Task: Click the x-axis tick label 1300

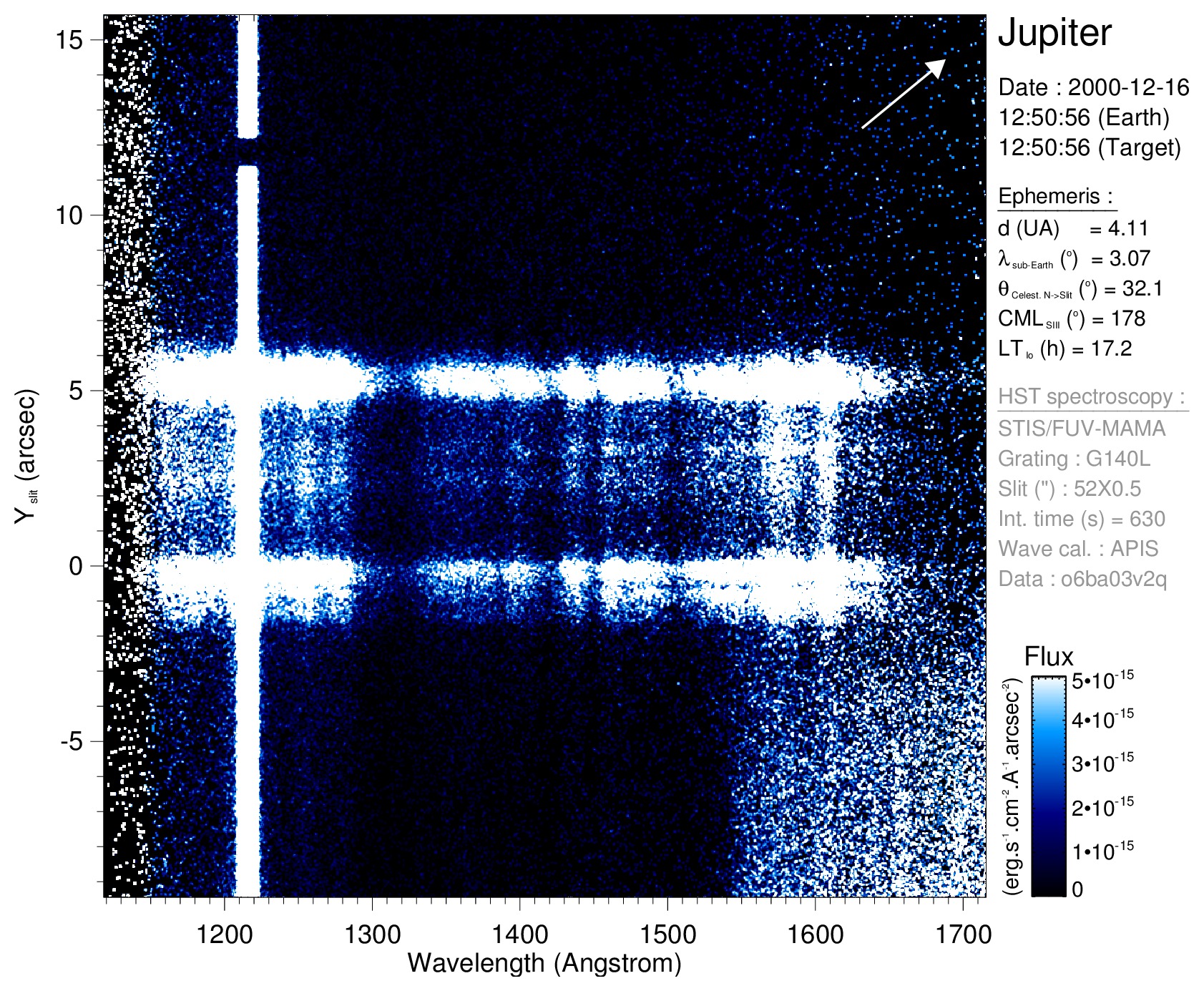Action: [372, 934]
